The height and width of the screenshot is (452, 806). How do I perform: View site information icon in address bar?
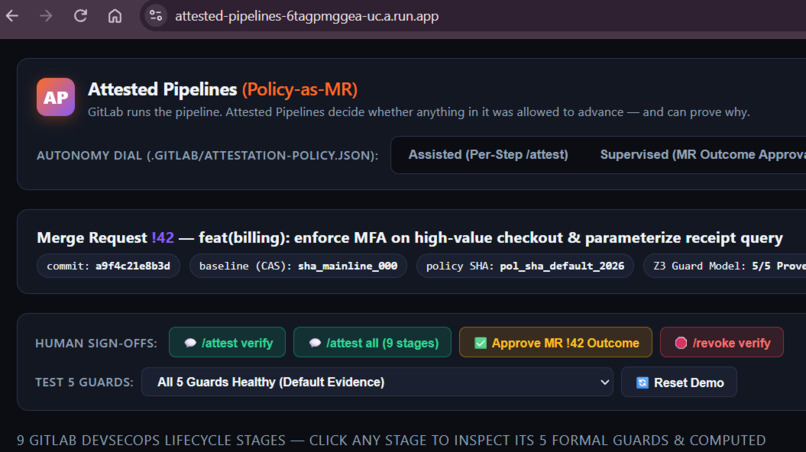coord(156,16)
